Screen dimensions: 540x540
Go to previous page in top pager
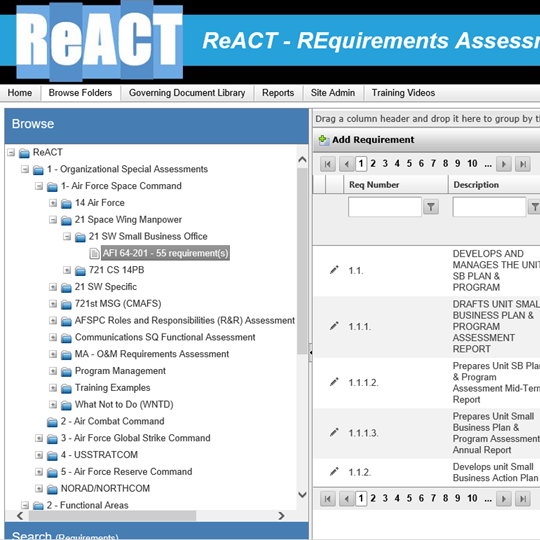pyautogui.click(x=346, y=164)
